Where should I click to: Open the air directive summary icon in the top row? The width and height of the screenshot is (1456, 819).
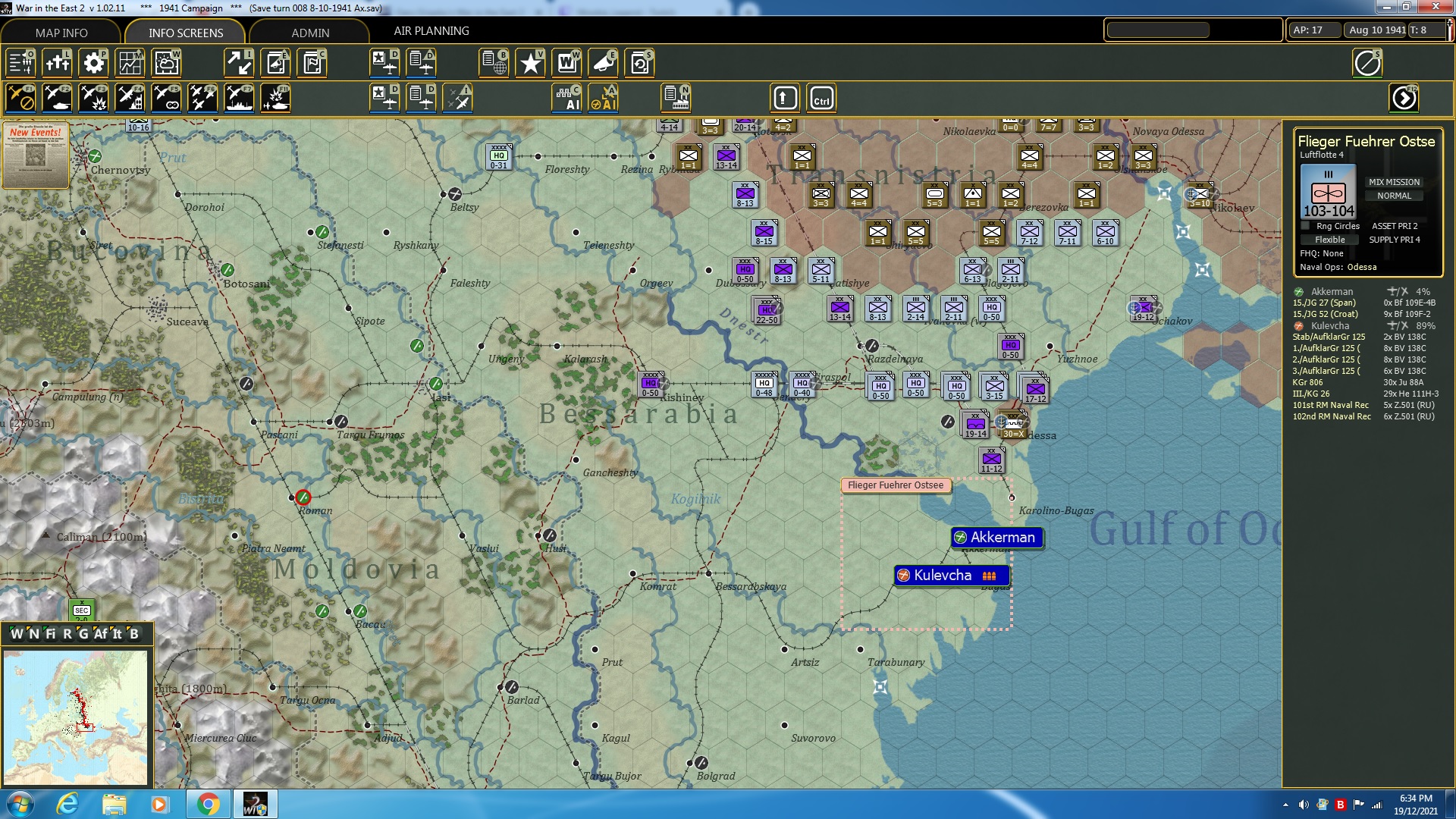click(384, 63)
